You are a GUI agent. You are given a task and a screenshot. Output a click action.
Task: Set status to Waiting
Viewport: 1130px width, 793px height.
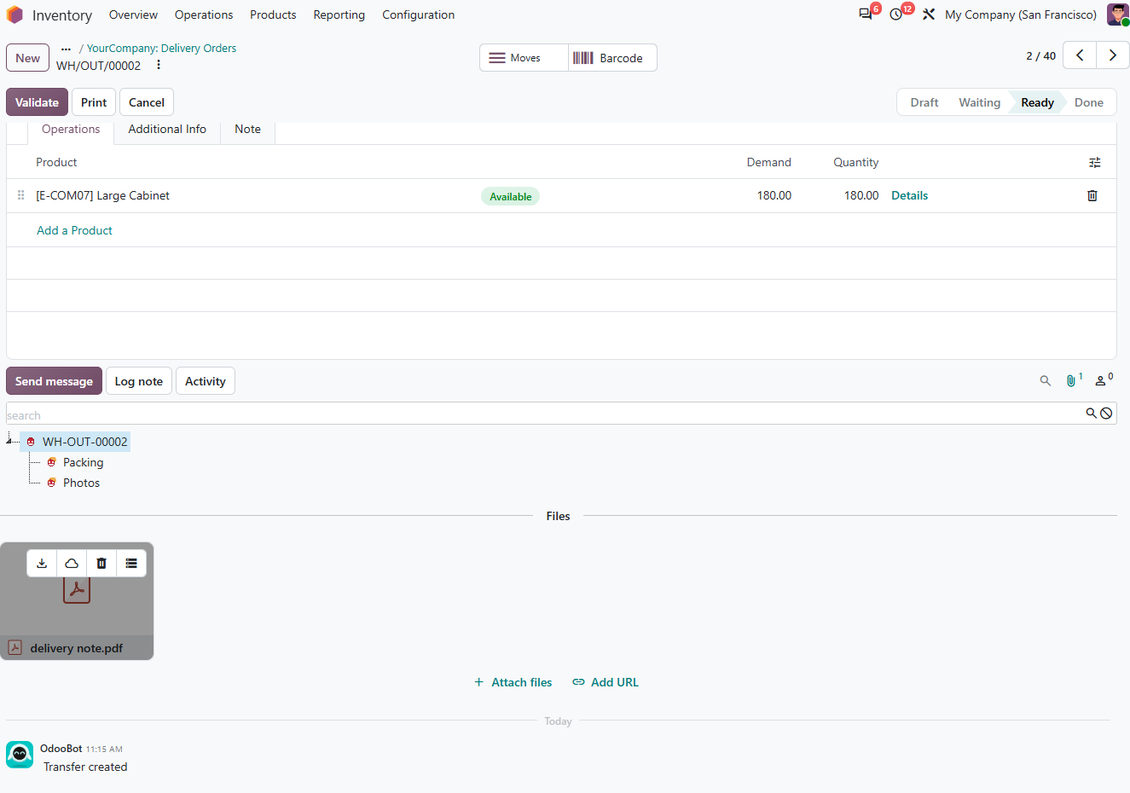point(979,102)
